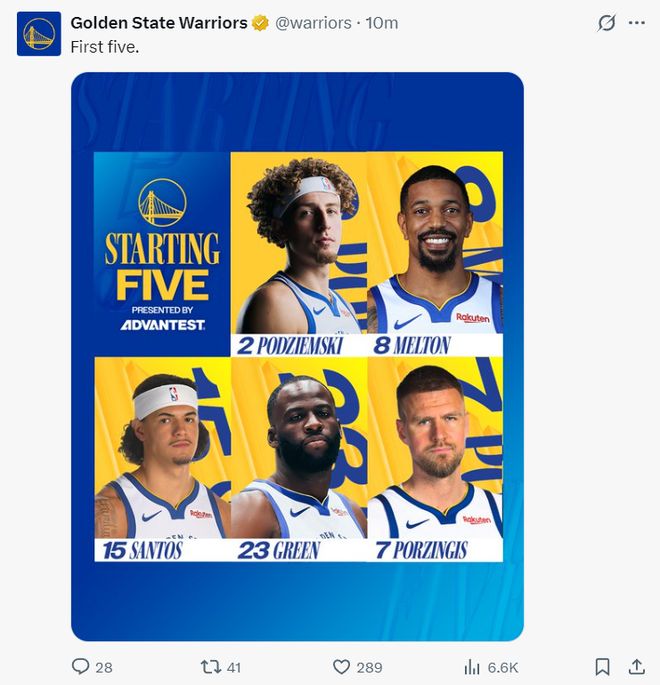Open the three-dot more options menu

pos(636,22)
